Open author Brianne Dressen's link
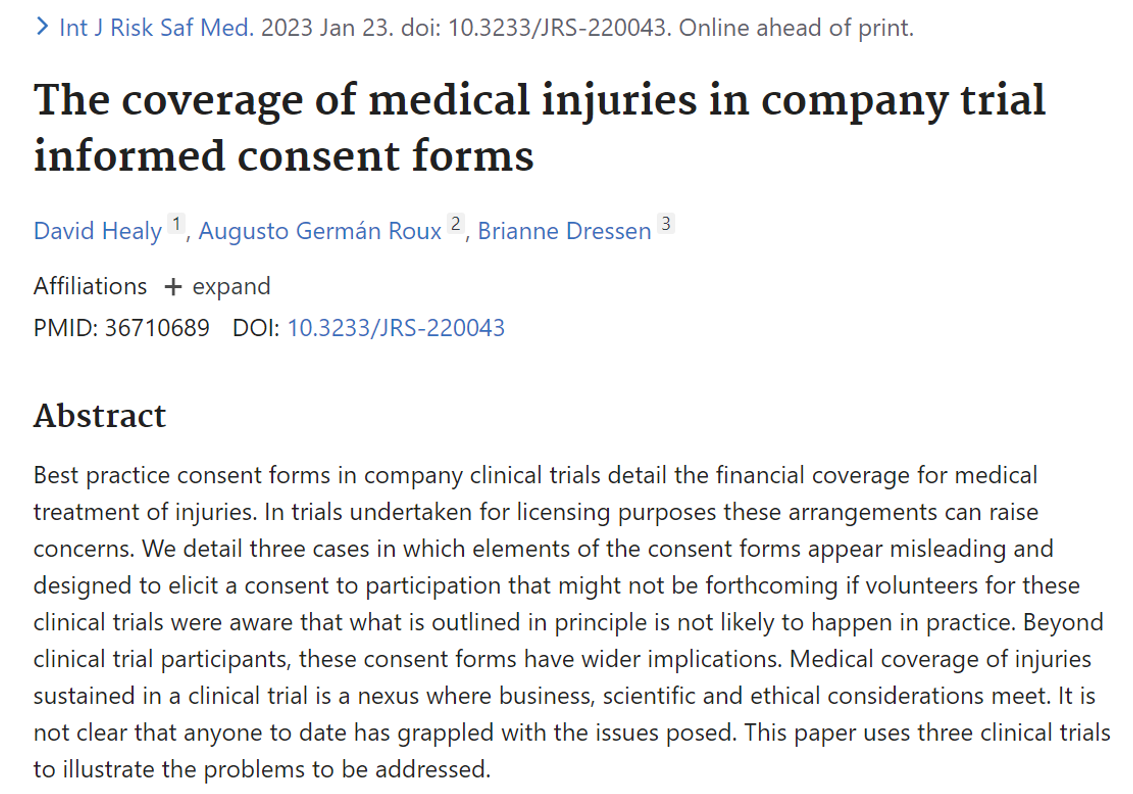1133x794 pixels. pyautogui.click(x=564, y=230)
